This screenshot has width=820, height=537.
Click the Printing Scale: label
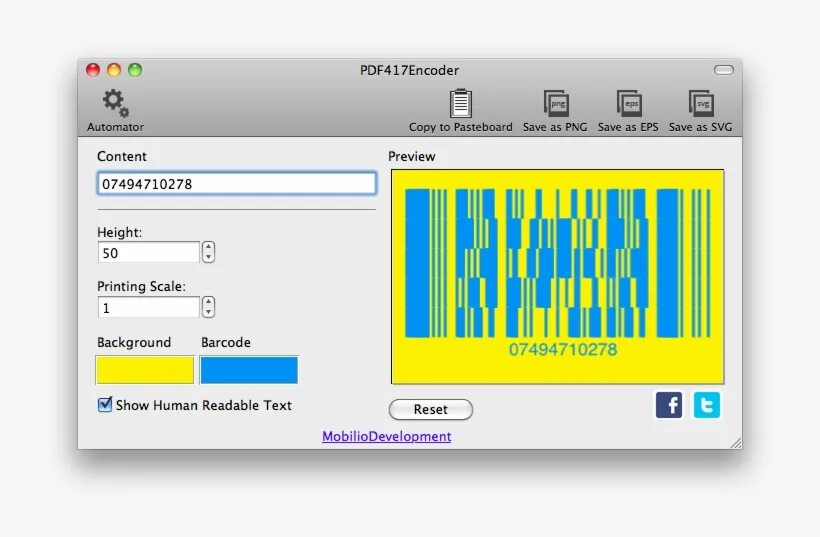[141, 287]
